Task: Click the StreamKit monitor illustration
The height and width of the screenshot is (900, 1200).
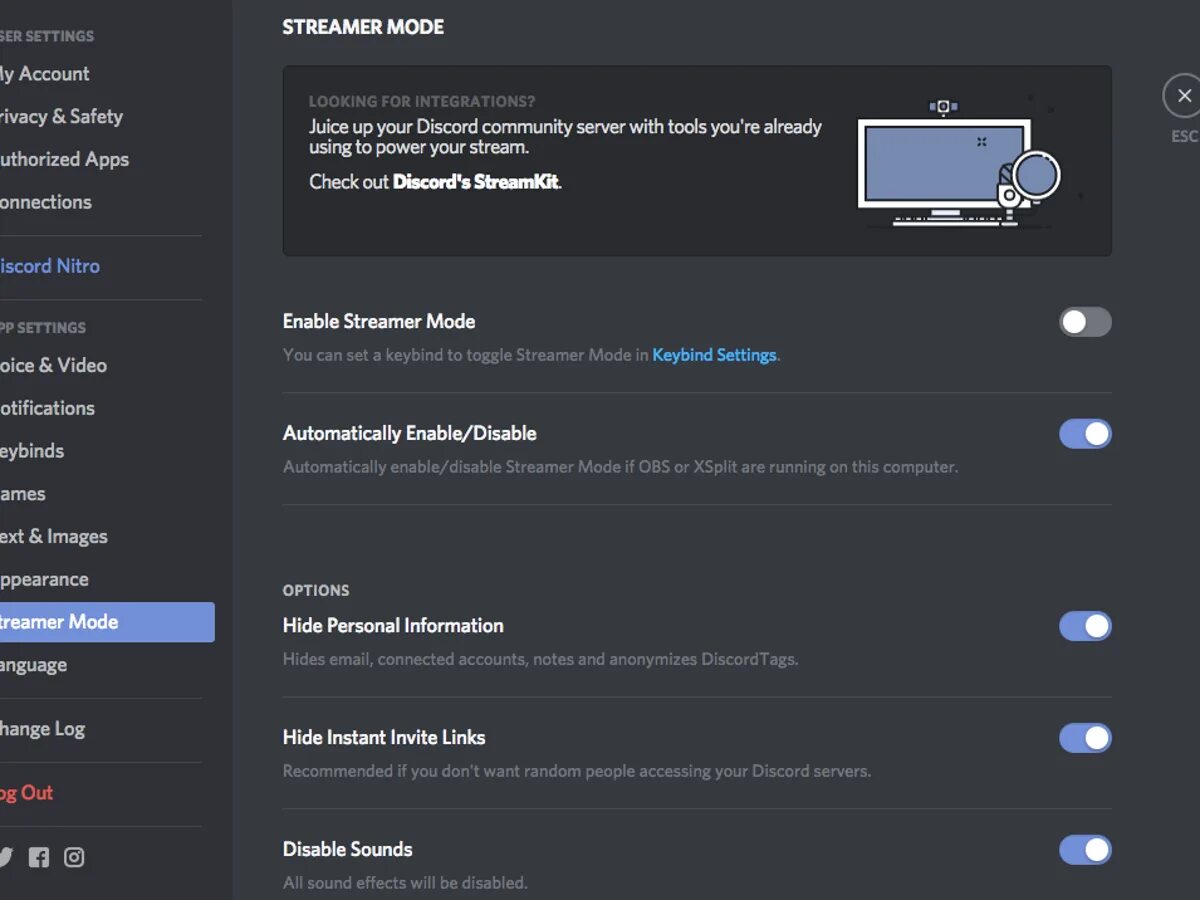Action: click(x=958, y=164)
